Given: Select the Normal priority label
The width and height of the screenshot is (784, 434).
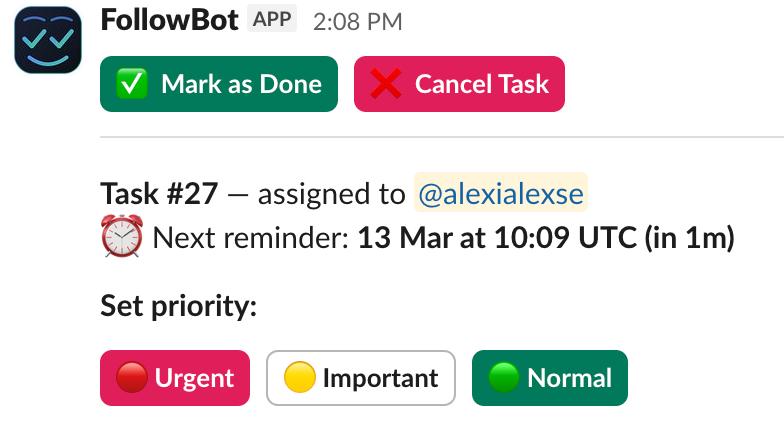Looking at the screenshot, I should point(568,378).
